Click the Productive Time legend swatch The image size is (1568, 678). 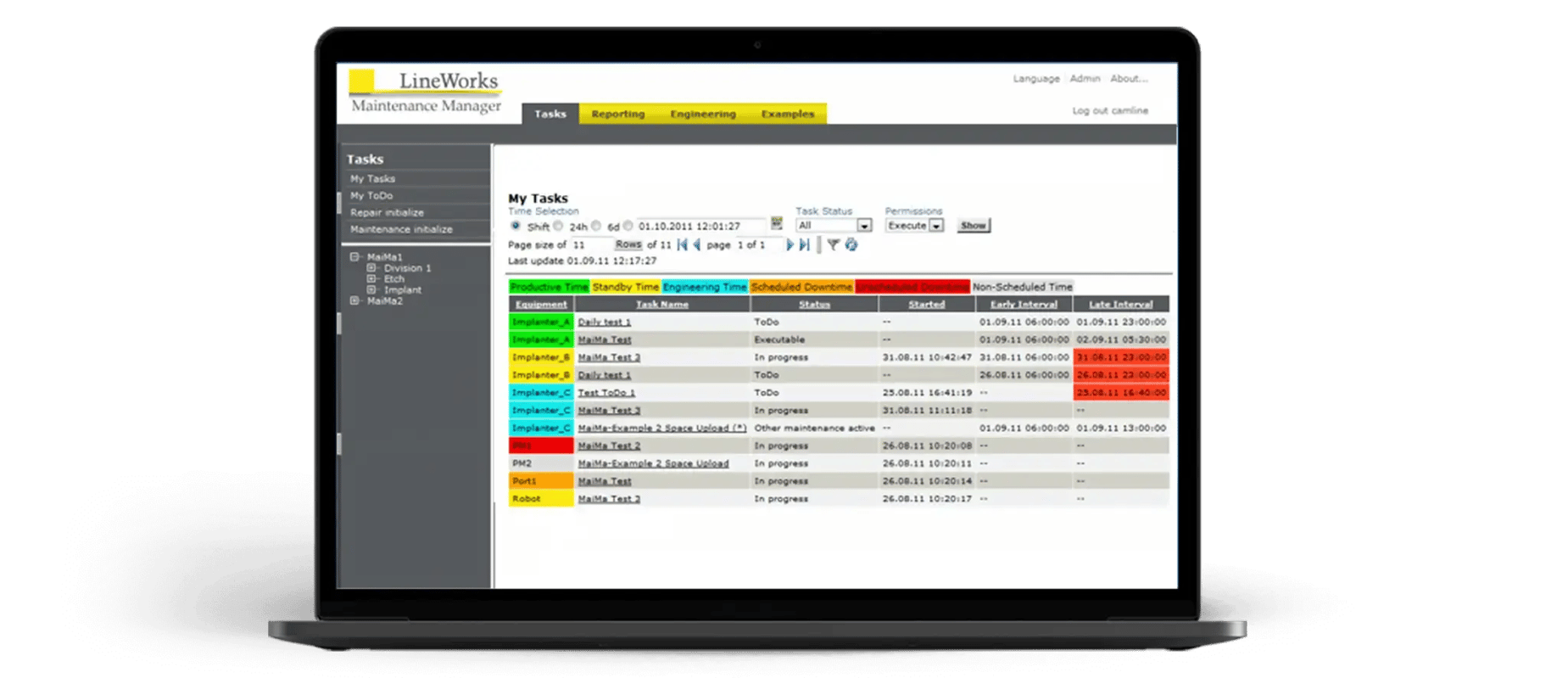[550, 287]
